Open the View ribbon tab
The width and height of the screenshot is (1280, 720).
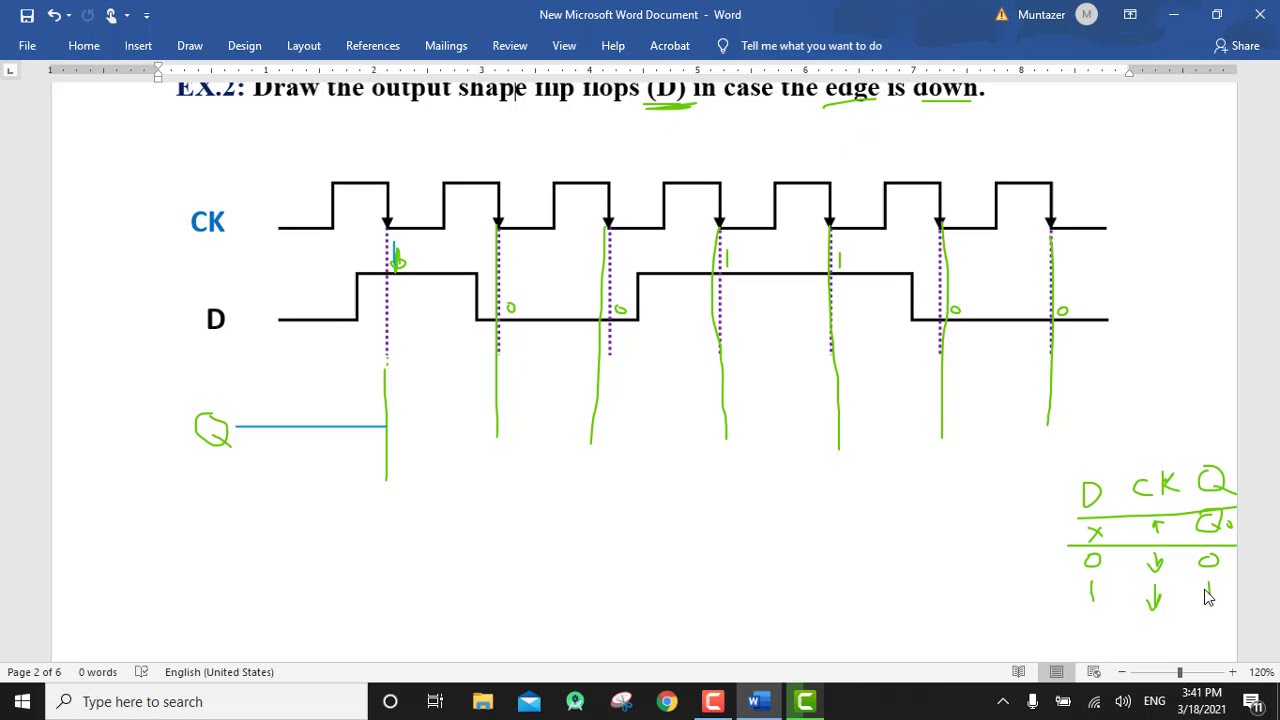pyautogui.click(x=564, y=46)
